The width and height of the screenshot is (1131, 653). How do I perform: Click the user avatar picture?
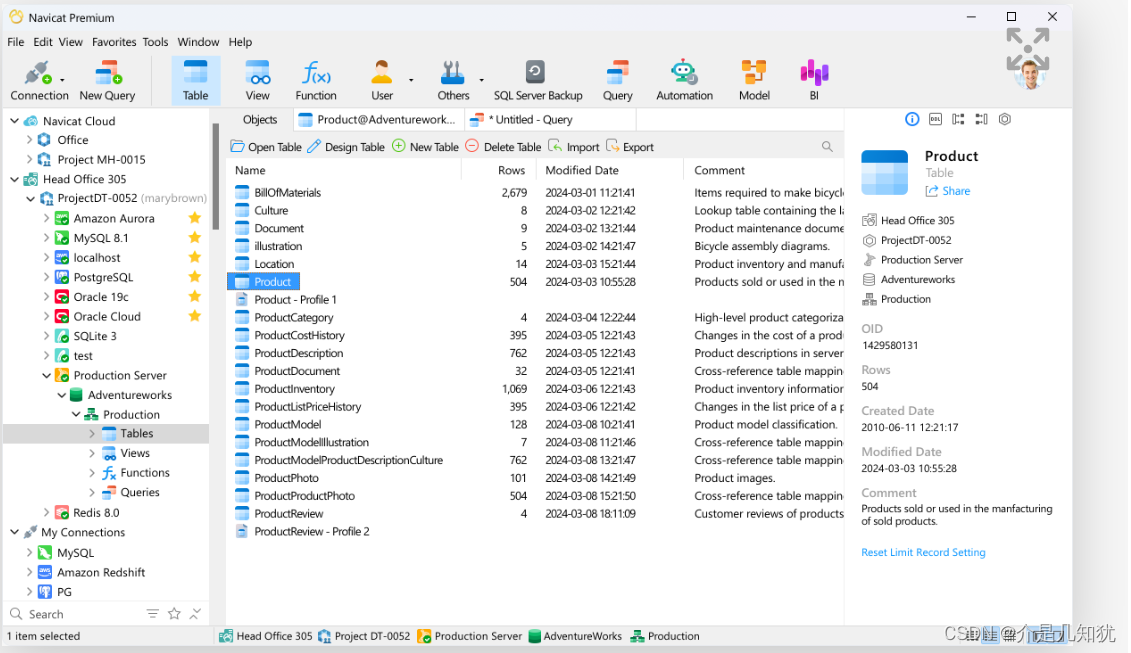point(1029,74)
